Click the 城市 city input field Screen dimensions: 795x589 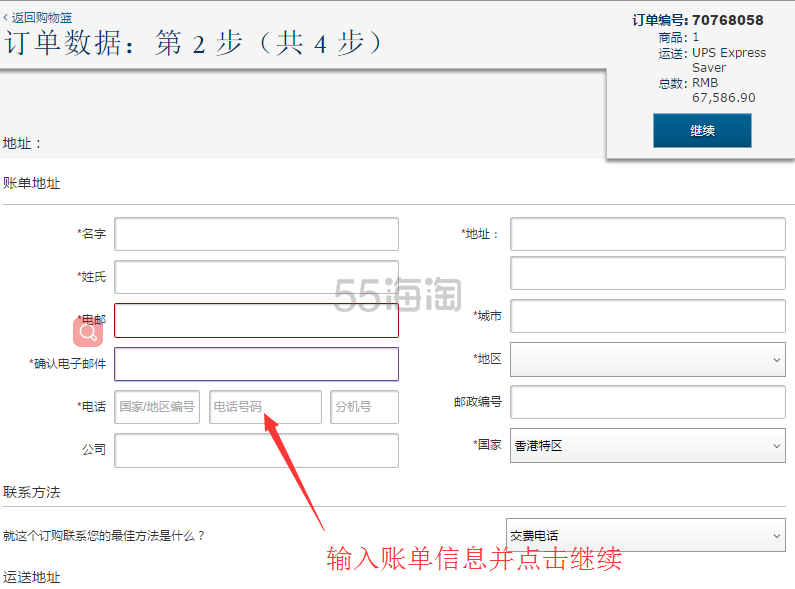tap(648, 316)
